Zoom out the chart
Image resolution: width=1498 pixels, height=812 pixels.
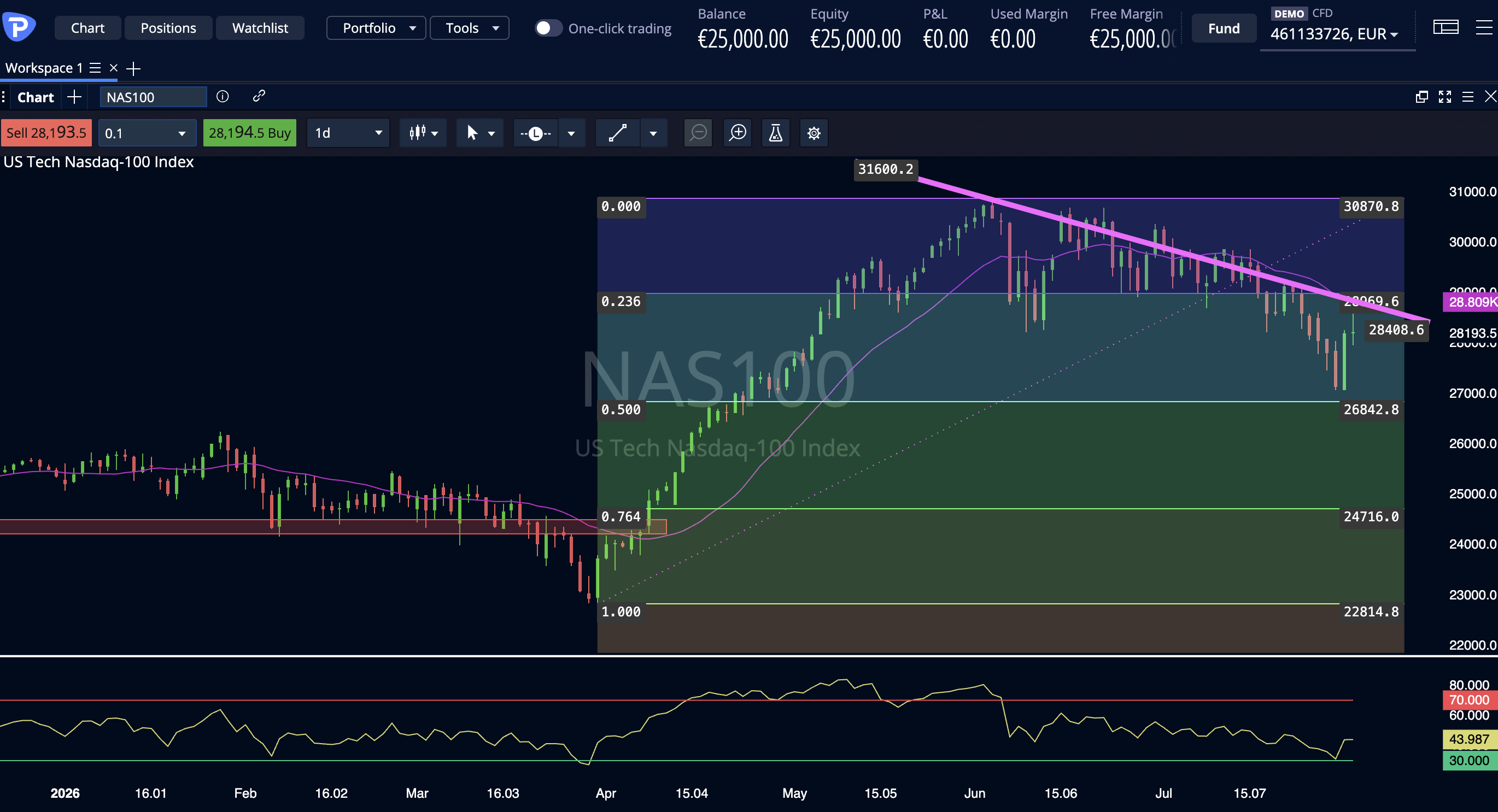(698, 133)
